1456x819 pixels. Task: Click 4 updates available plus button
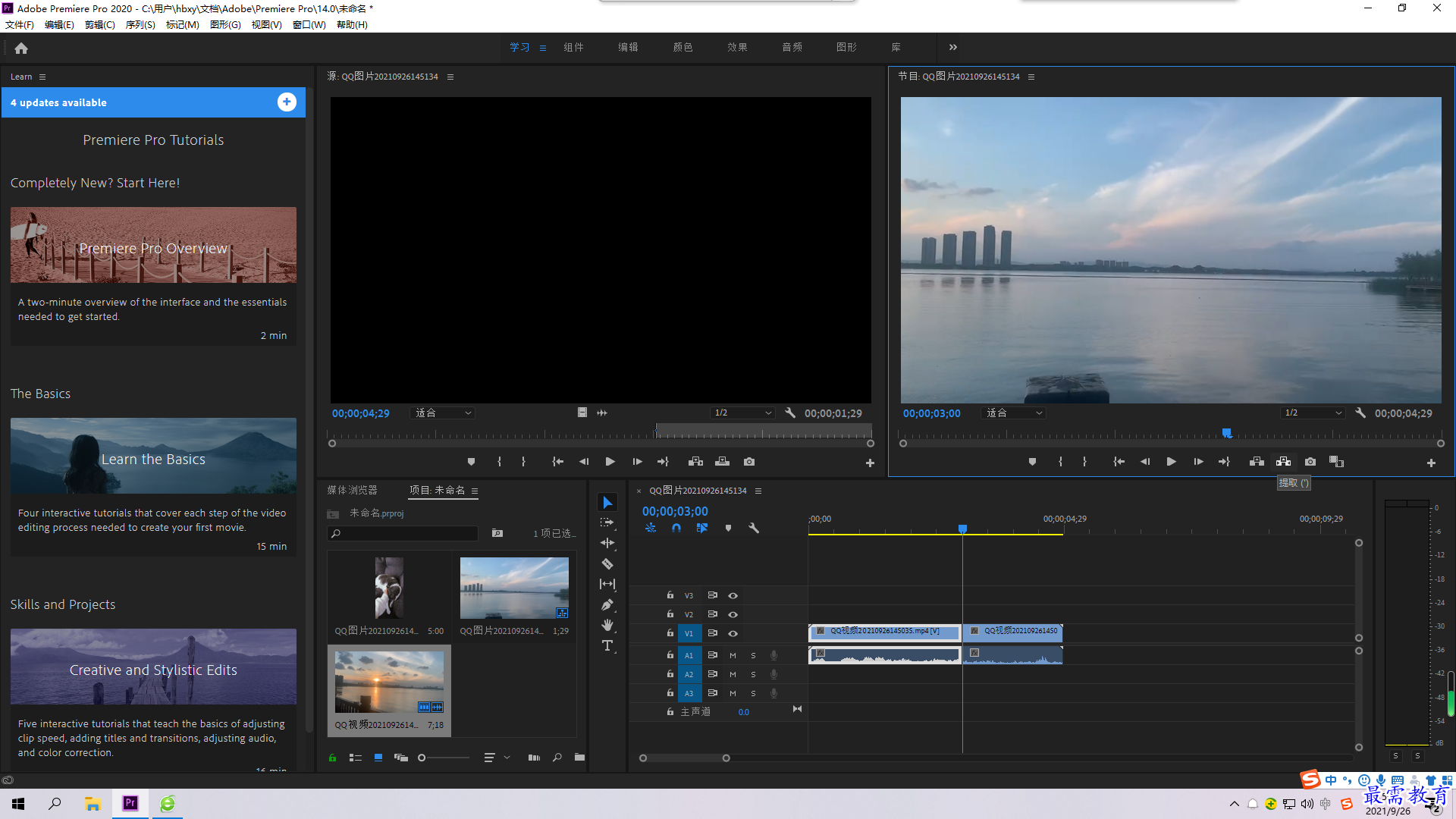point(287,102)
